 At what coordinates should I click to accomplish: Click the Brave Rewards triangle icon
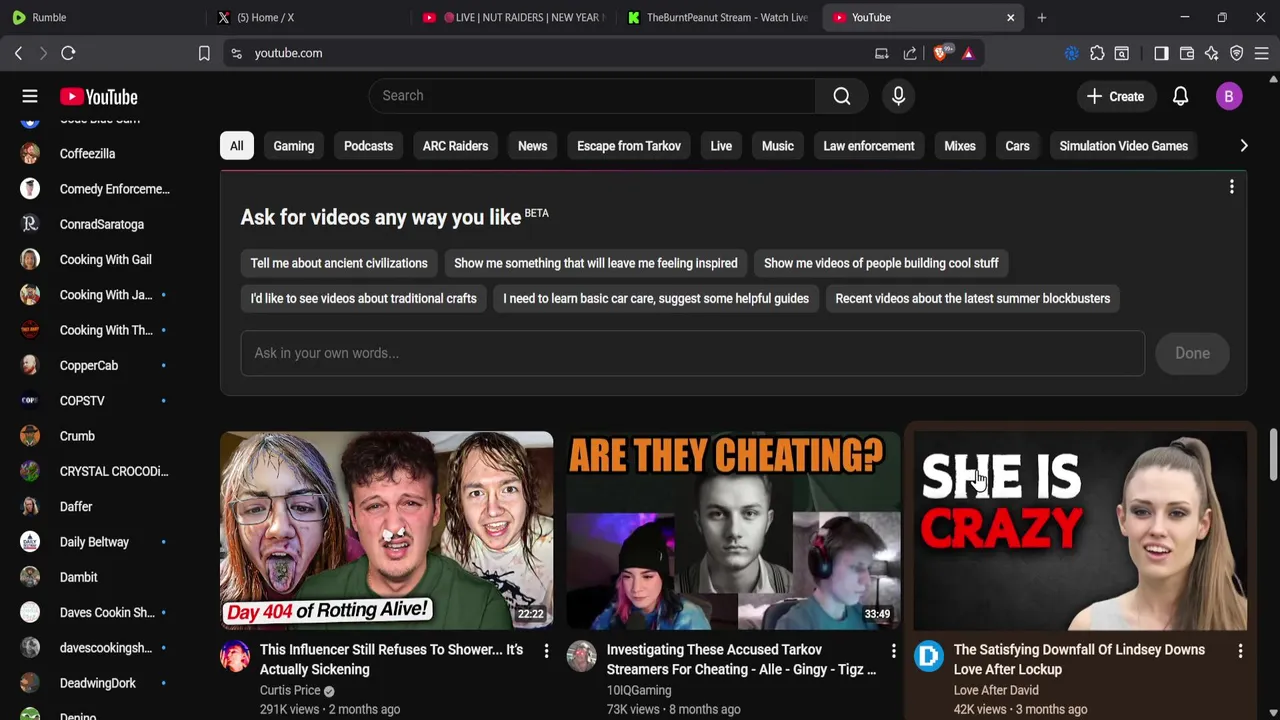[x=968, y=53]
